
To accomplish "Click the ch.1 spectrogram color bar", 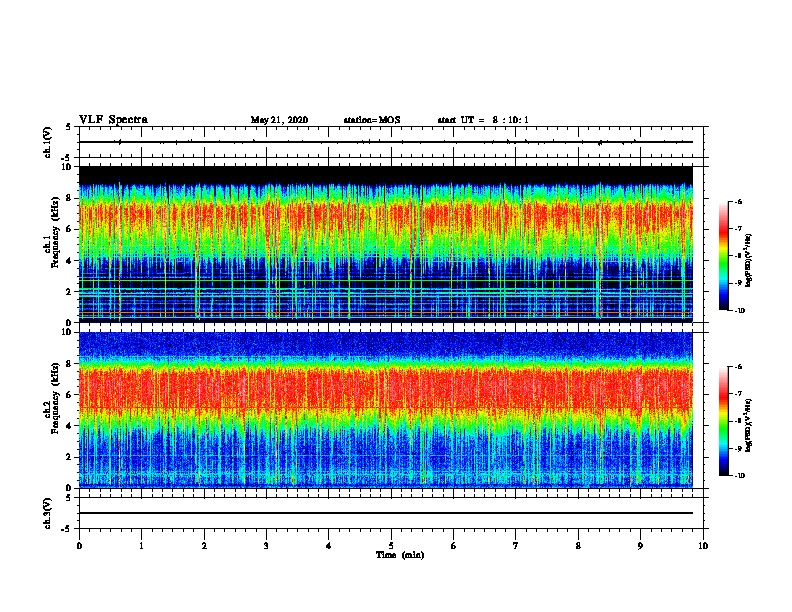I will [x=723, y=256].
